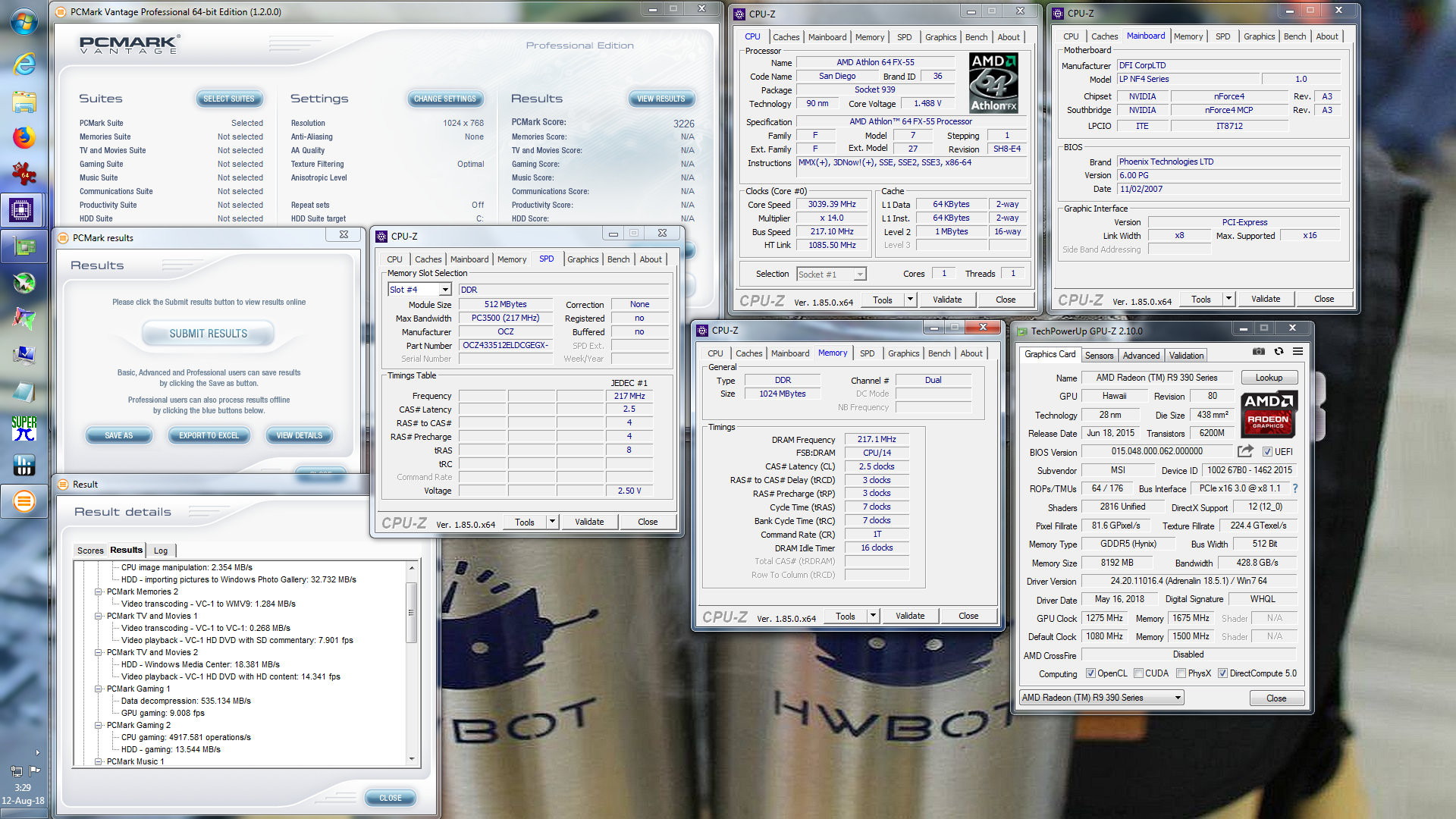Image resolution: width=1456 pixels, height=819 pixels.
Task: Click the red splat icon labeled 64
Action: (24, 174)
